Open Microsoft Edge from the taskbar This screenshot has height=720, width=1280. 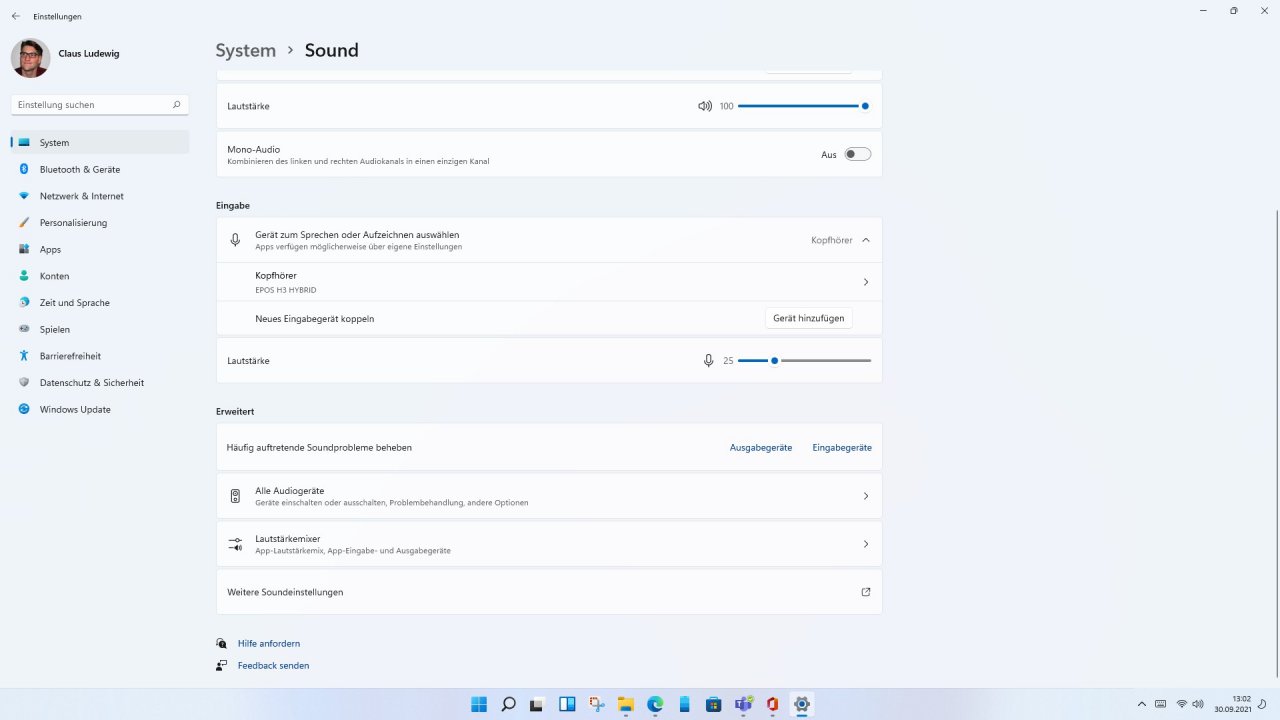pyautogui.click(x=655, y=704)
